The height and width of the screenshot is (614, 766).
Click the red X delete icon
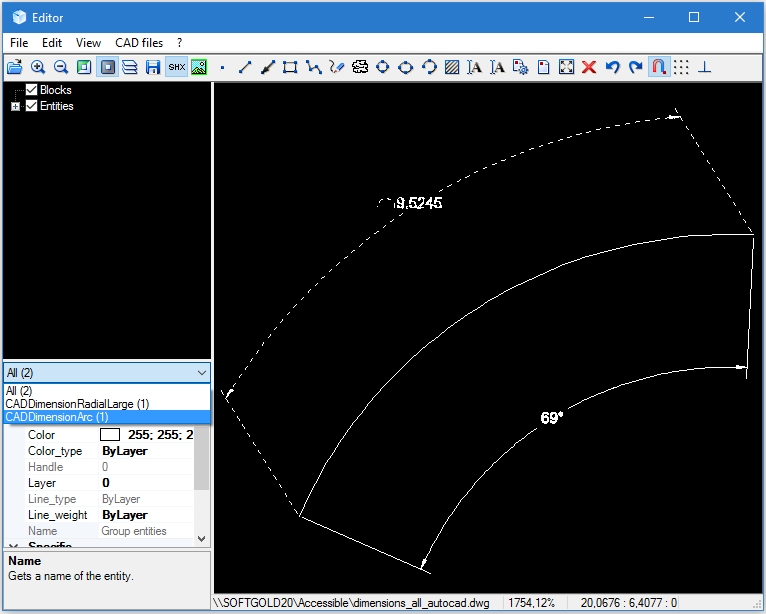(589, 67)
